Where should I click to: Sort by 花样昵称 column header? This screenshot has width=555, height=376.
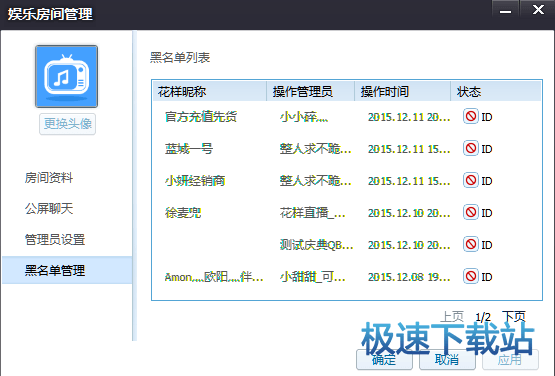pos(210,91)
